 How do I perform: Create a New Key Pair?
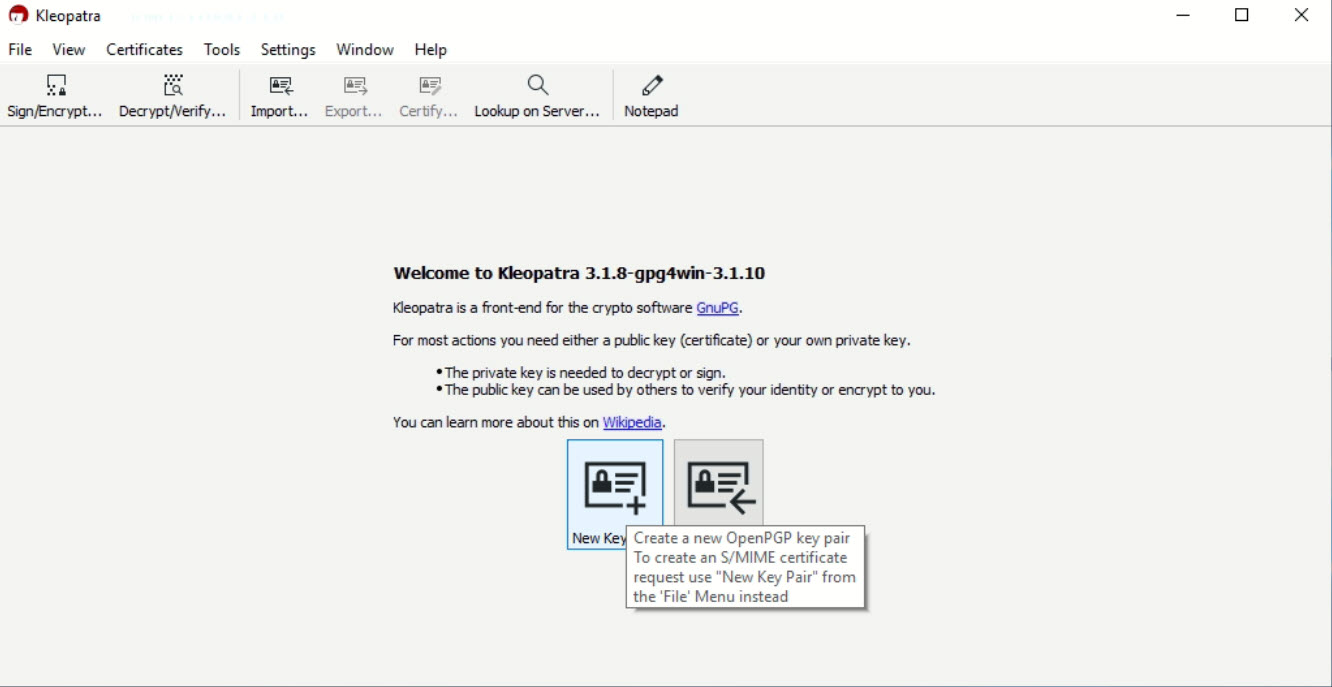615,494
